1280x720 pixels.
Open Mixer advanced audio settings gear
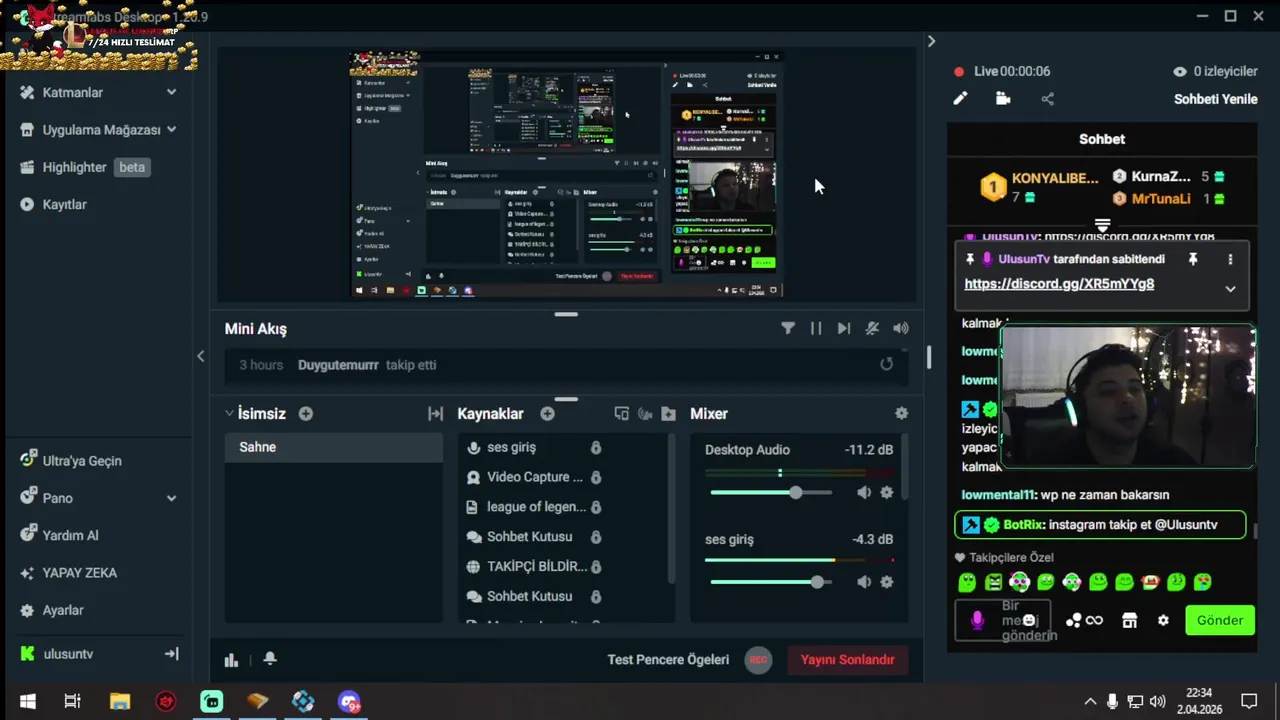pyautogui.click(x=901, y=413)
